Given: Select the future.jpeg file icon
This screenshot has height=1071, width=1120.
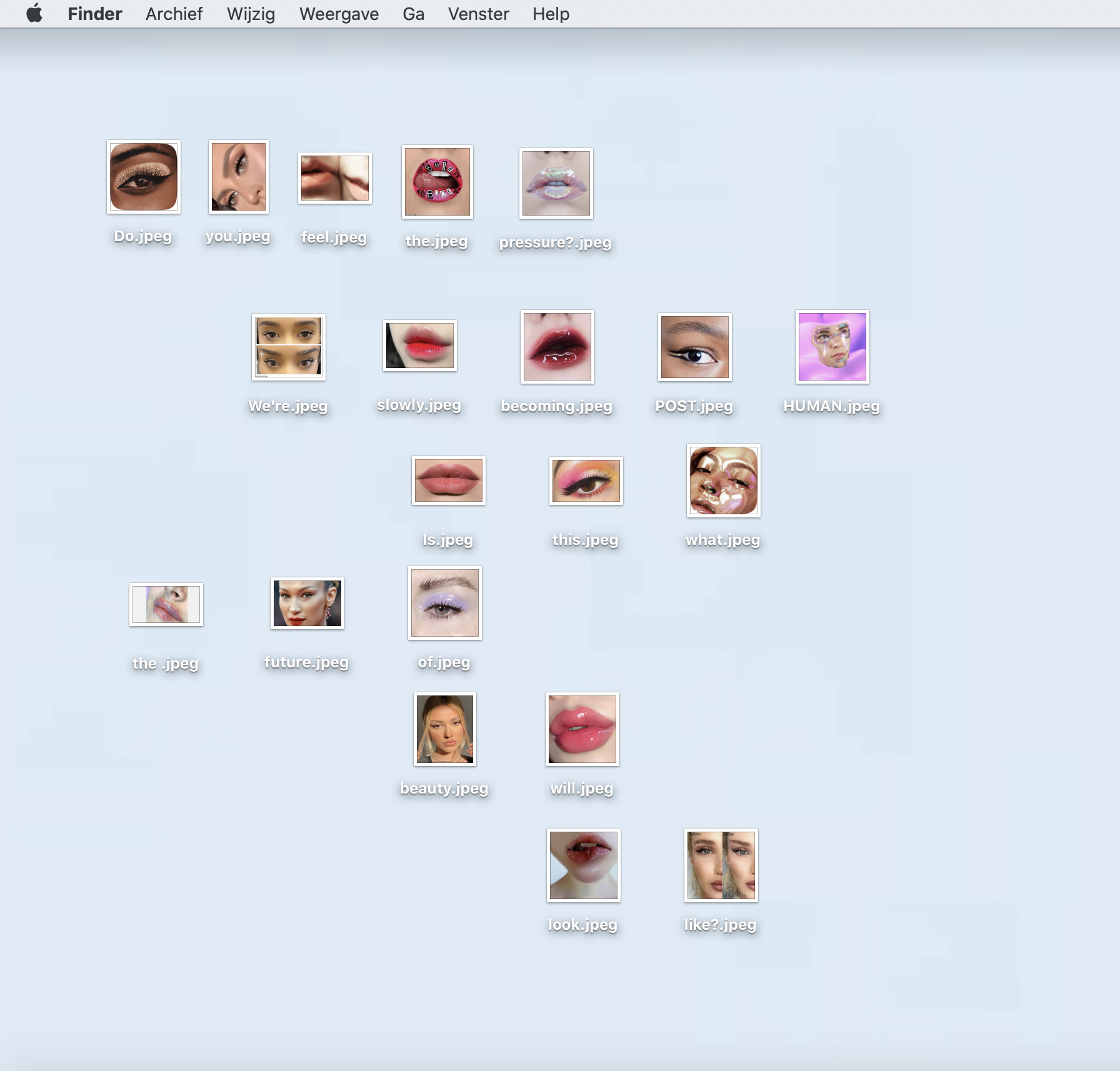Looking at the screenshot, I should click(x=307, y=603).
